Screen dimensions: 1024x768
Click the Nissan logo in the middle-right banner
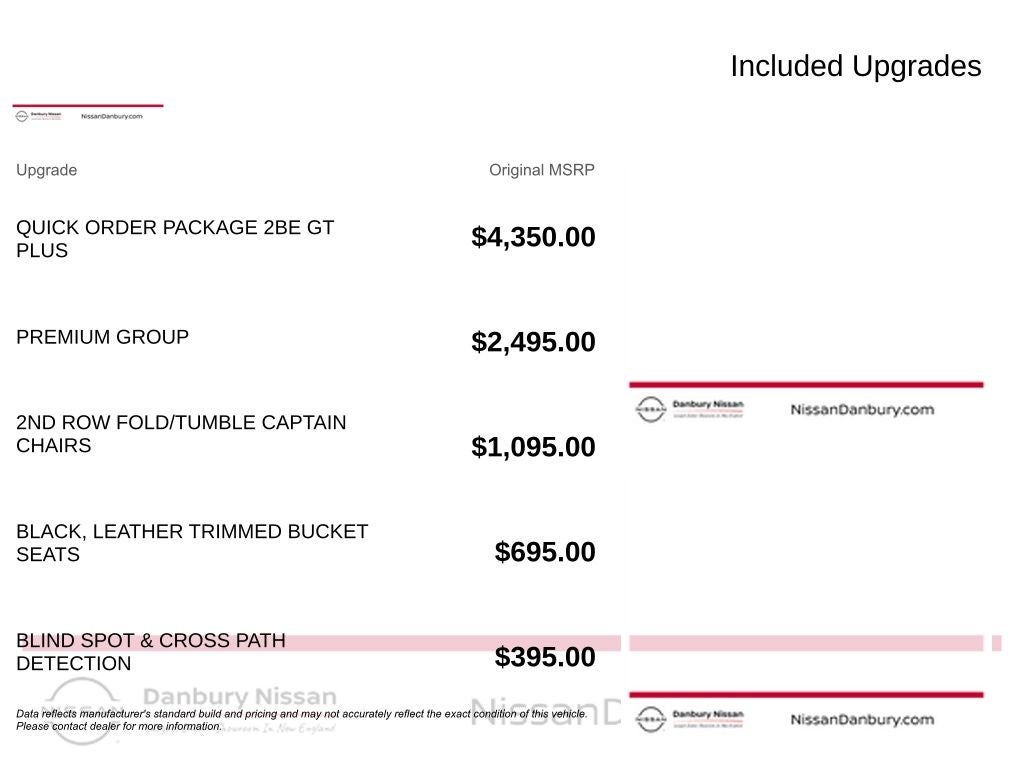[651, 409]
